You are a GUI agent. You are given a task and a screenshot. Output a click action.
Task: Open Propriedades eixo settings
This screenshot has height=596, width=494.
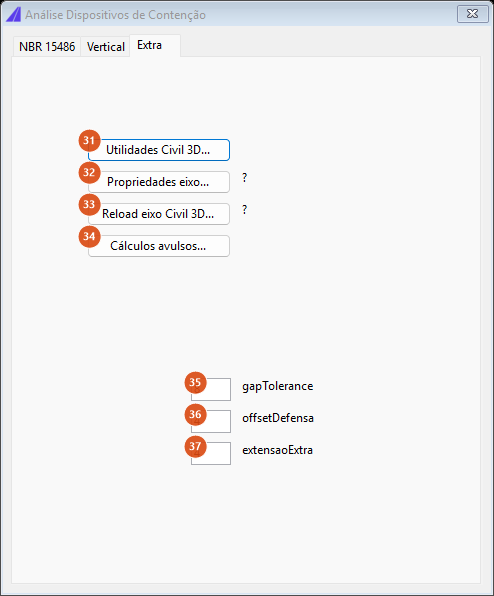tap(159, 182)
